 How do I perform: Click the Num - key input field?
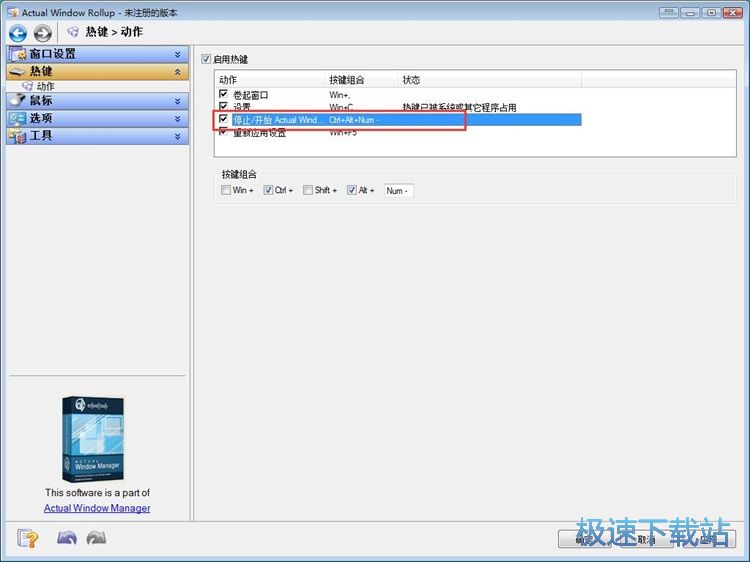point(398,190)
